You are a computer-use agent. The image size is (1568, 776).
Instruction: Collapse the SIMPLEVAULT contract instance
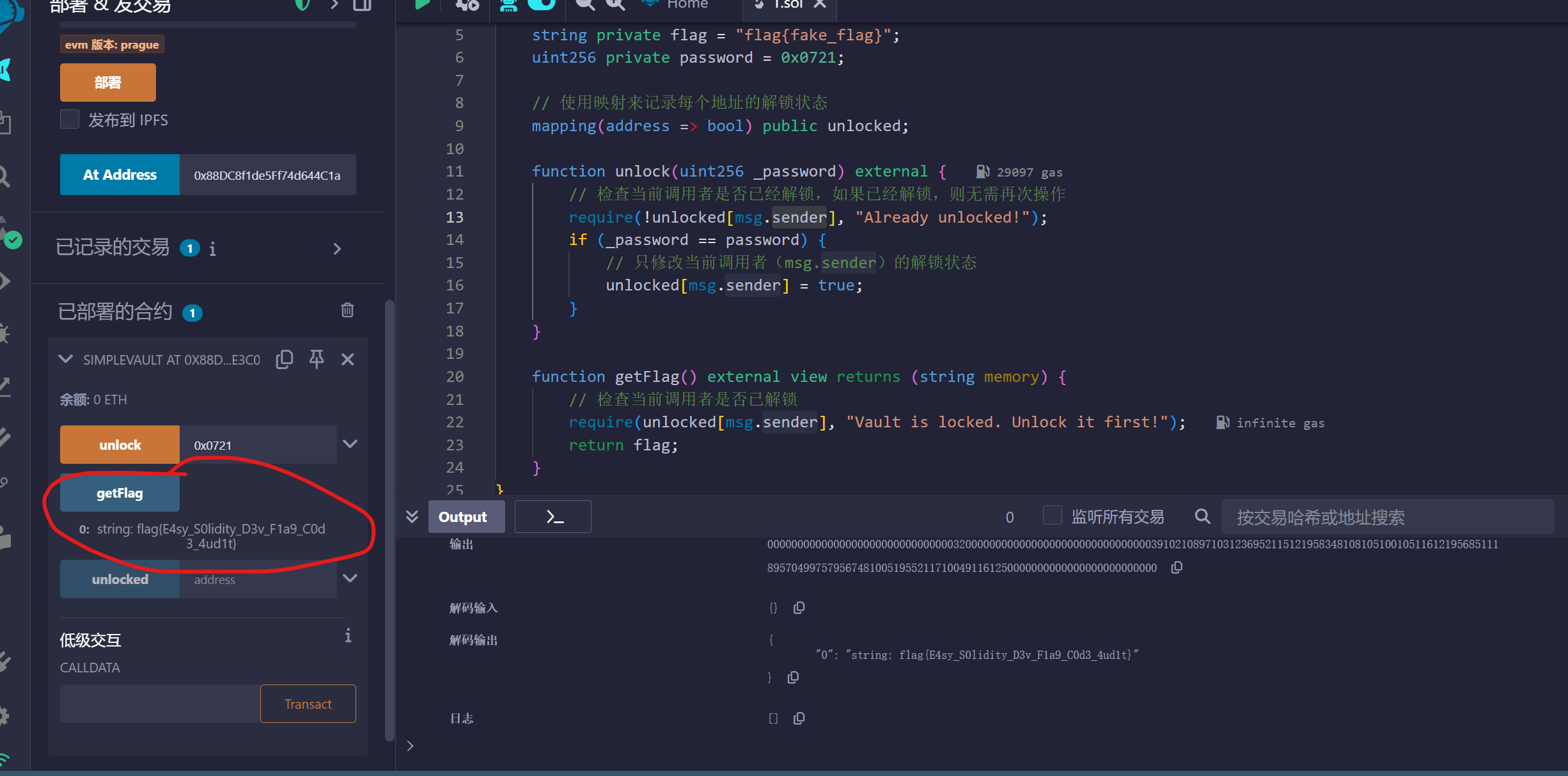65,360
